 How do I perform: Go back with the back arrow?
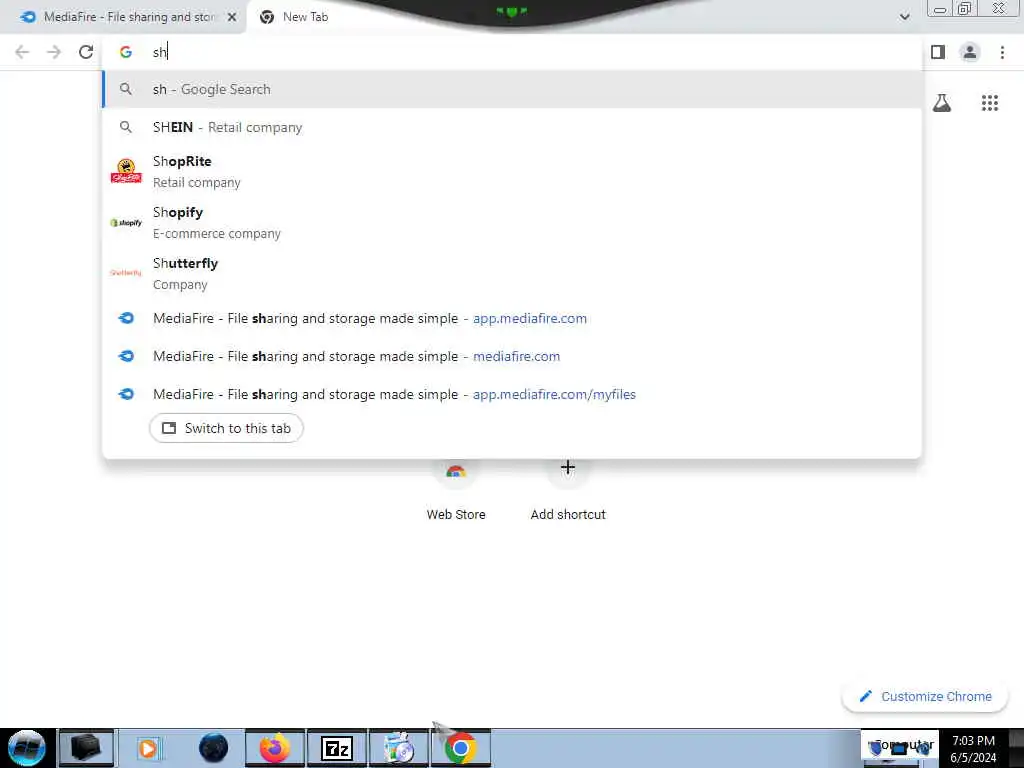click(22, 52)
